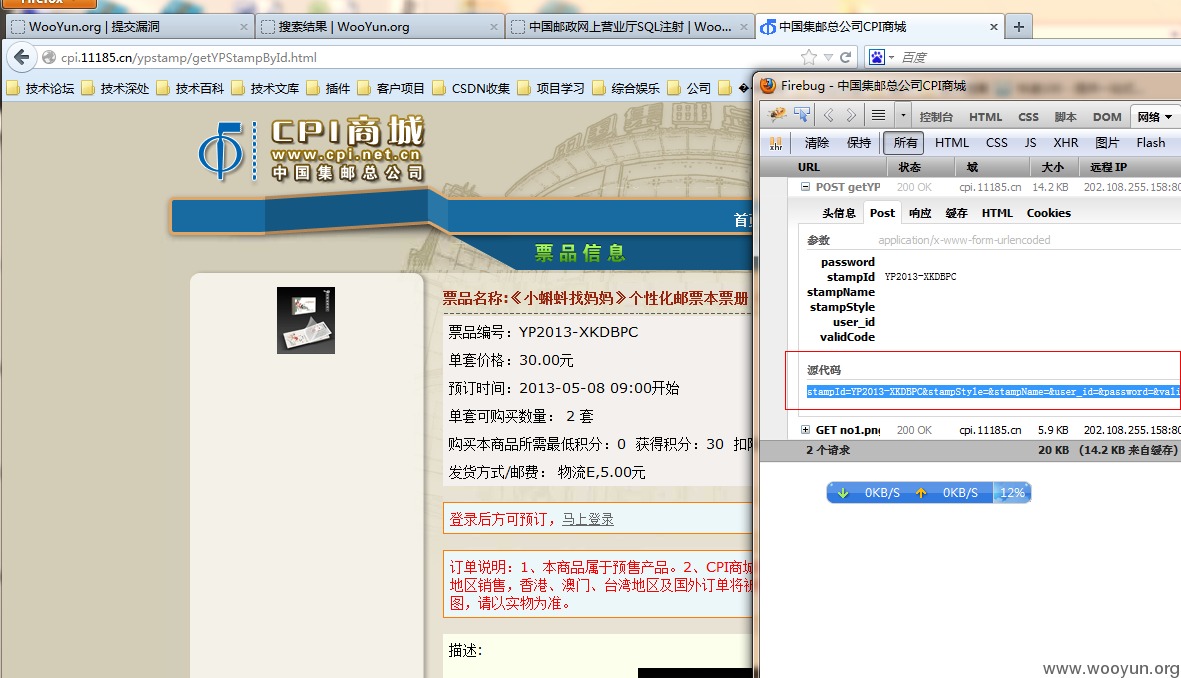Click the stamp product thumbnail image

coord(306,320)
